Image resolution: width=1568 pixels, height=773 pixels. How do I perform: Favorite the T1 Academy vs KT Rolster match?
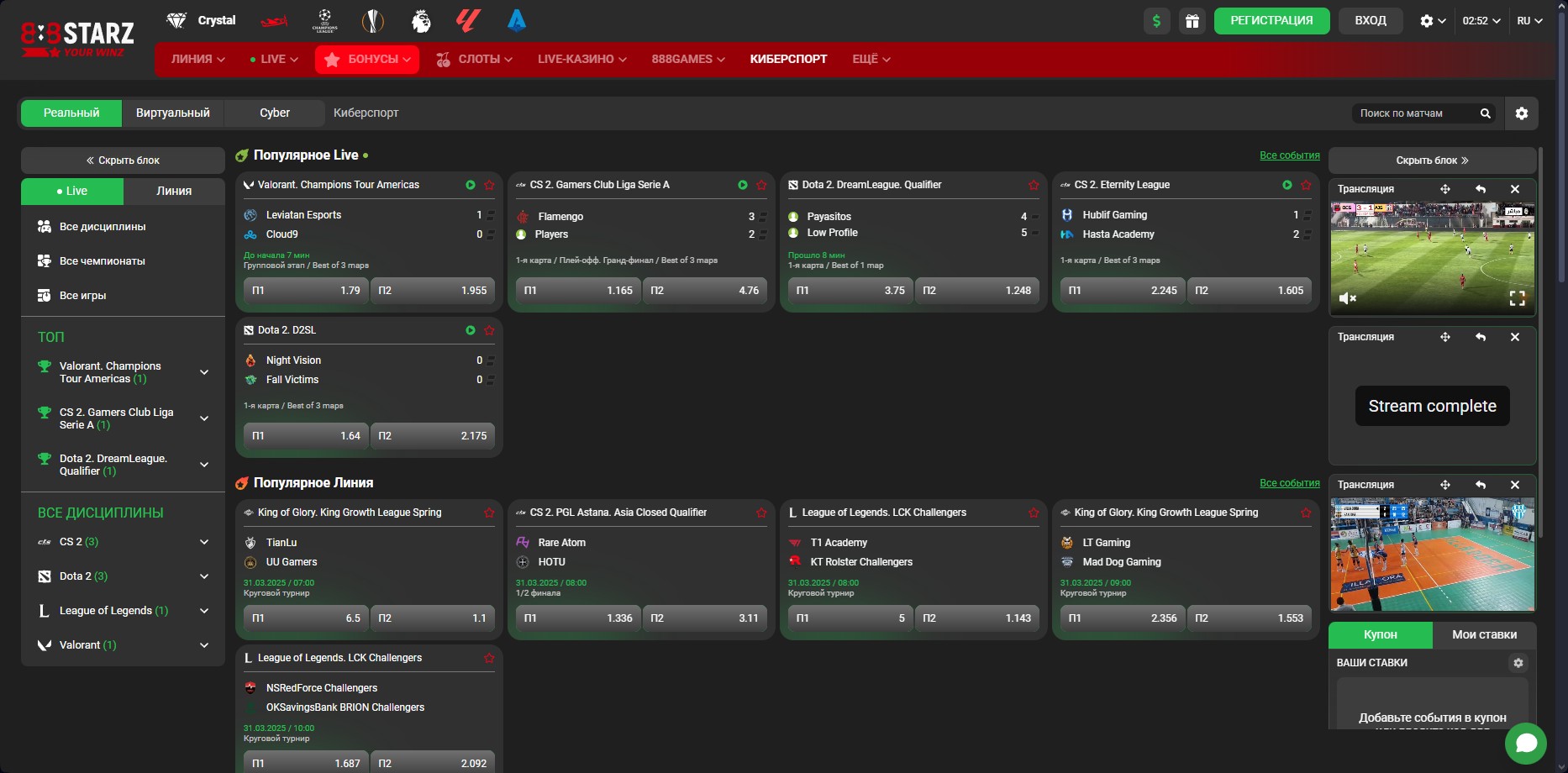pos(1034,513)
